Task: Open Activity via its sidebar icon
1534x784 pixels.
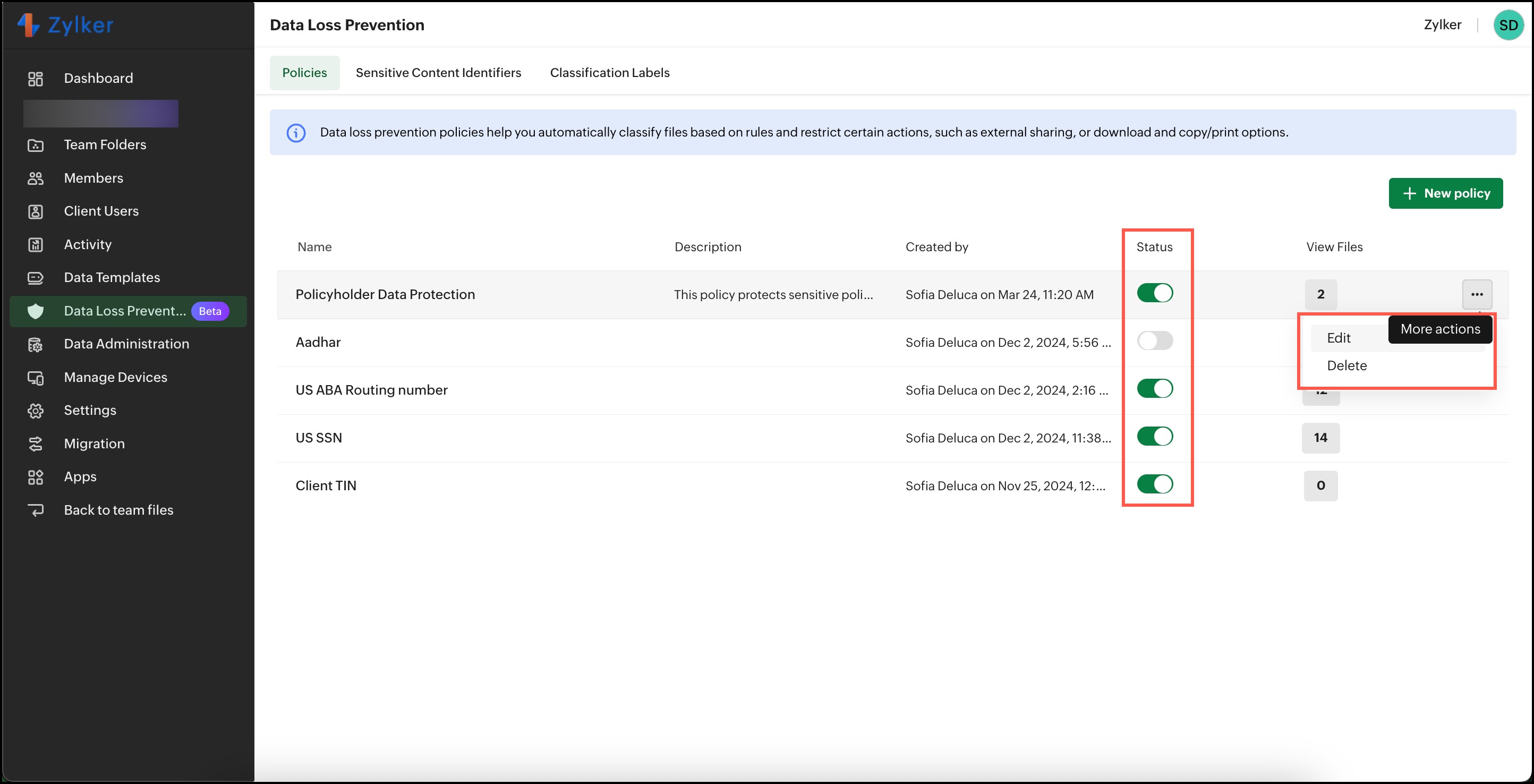Action: click(x=36, y=245)
